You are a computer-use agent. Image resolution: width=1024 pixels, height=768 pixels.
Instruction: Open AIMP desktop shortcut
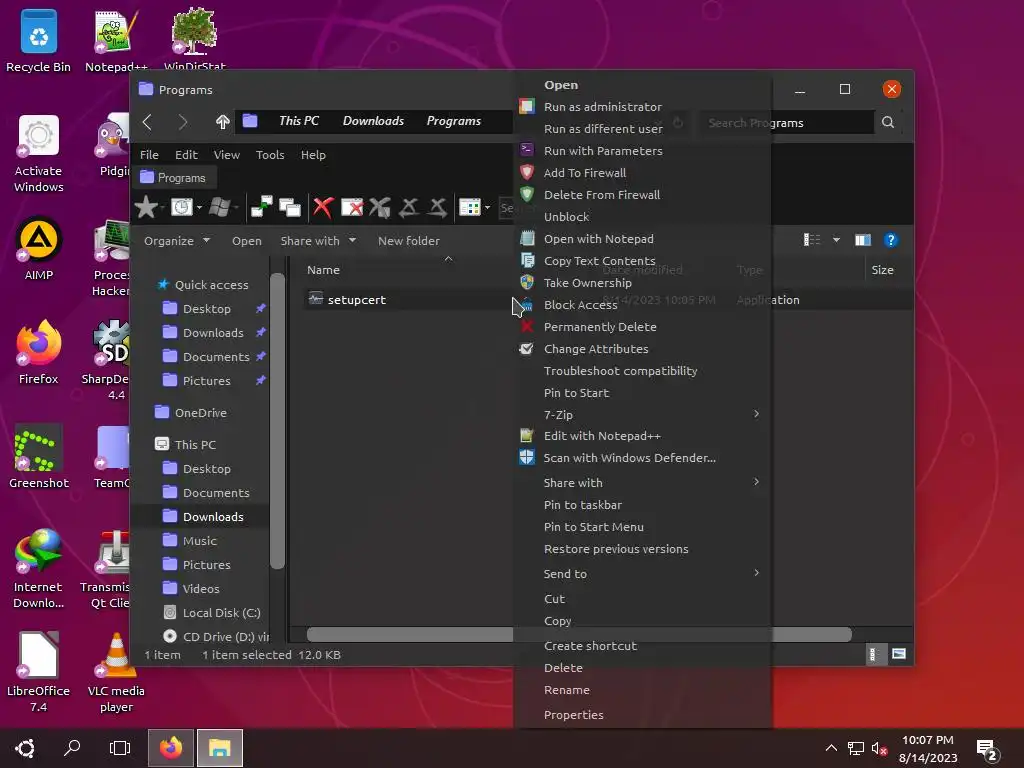pos(39,249)
